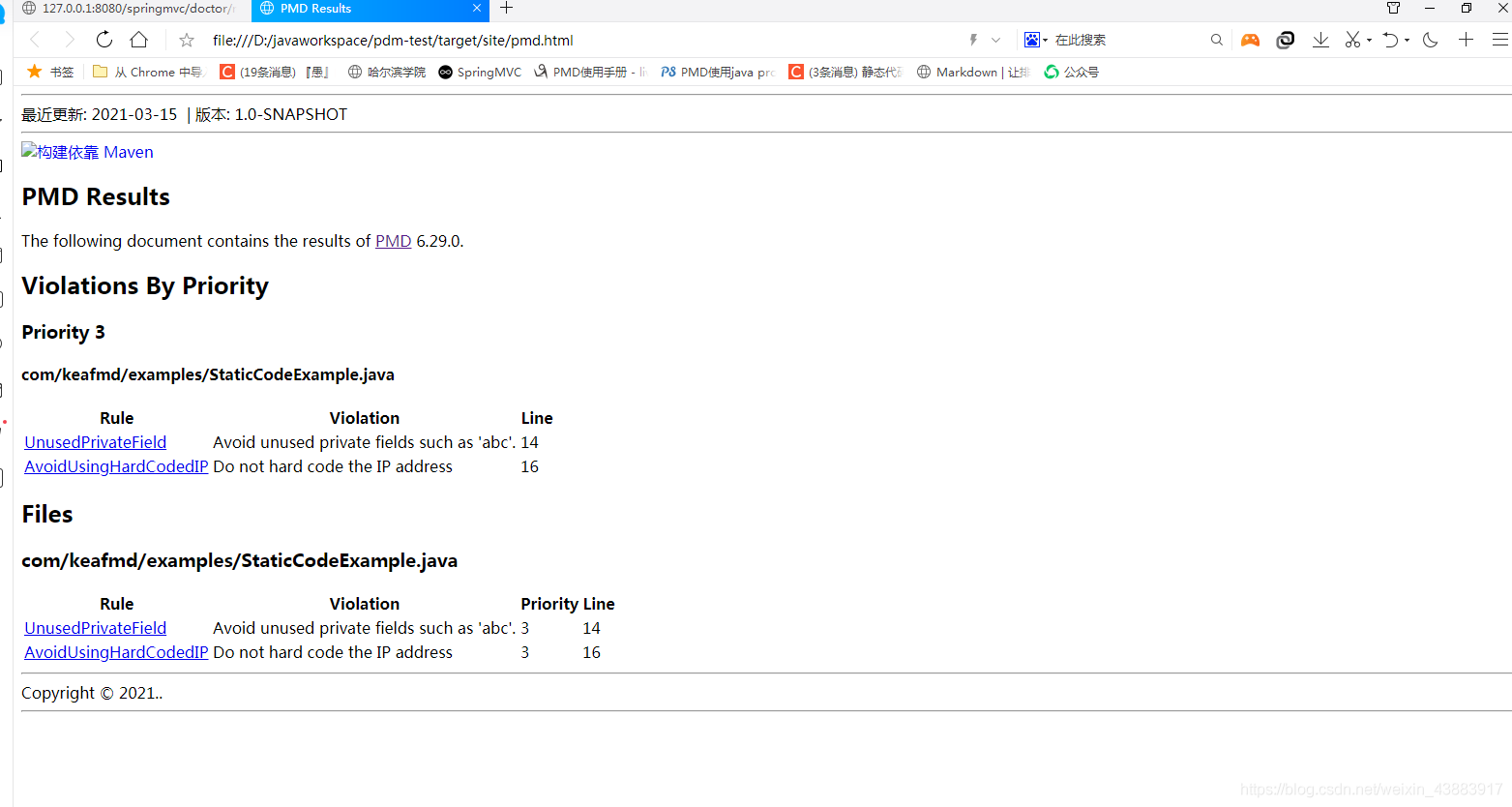The width and height of the screenshot is (1512, 807).
Task: Open the Baidu search engine selector
Action: point(1035,40)
